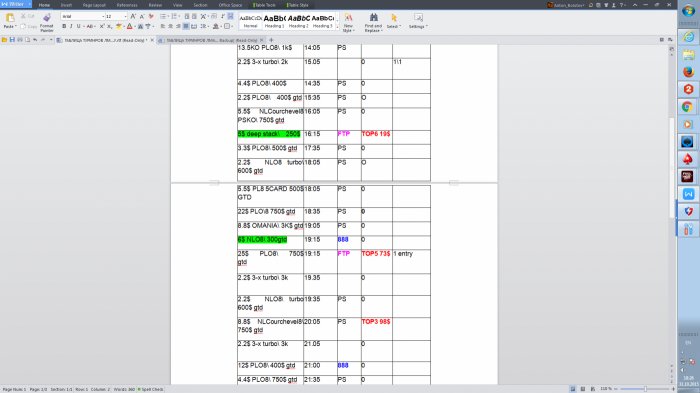The width and height of the screenshot is (700, 393).
Task: Open the Settings dropdown in ribbon
Action: (418, 21)
